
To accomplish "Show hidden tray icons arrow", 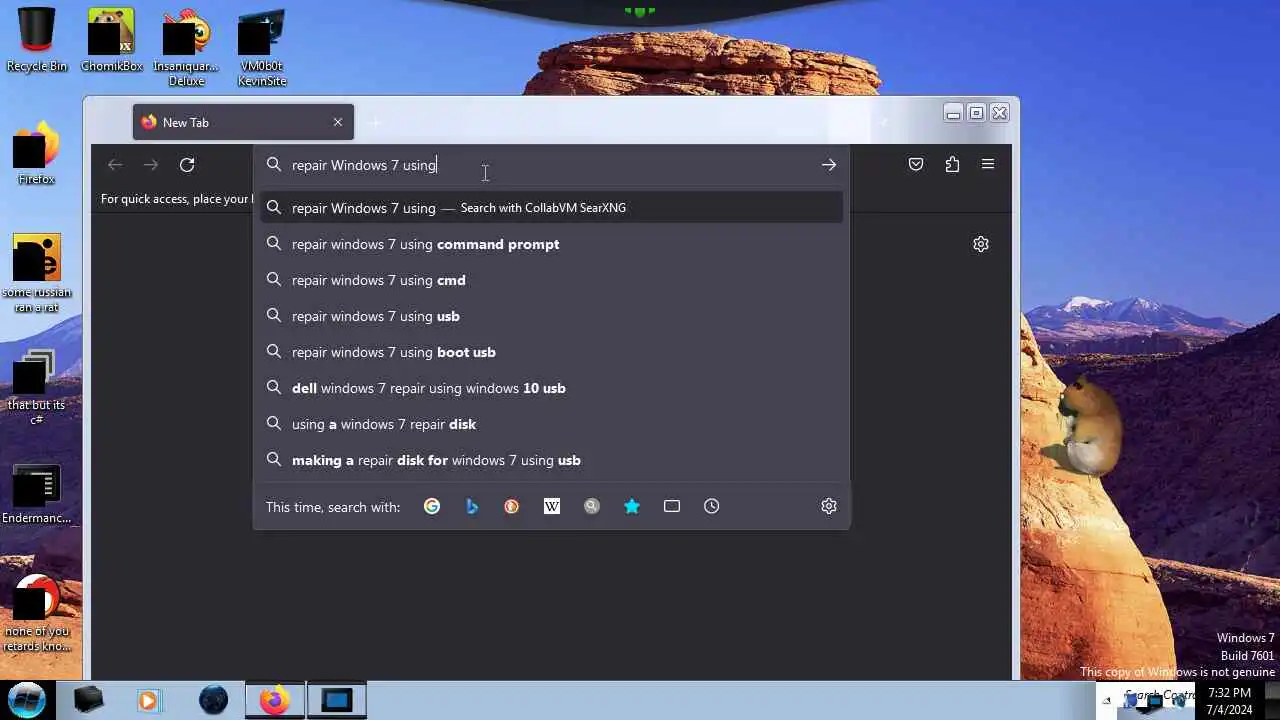I will pyautogui.click(x=1106, y=700).
